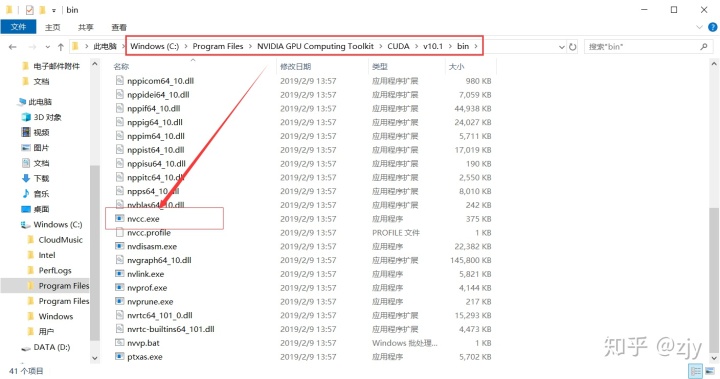The image size is (720, 379).
Task: Open Windows (C:) in the navigation pane
Action: (57, 224)
